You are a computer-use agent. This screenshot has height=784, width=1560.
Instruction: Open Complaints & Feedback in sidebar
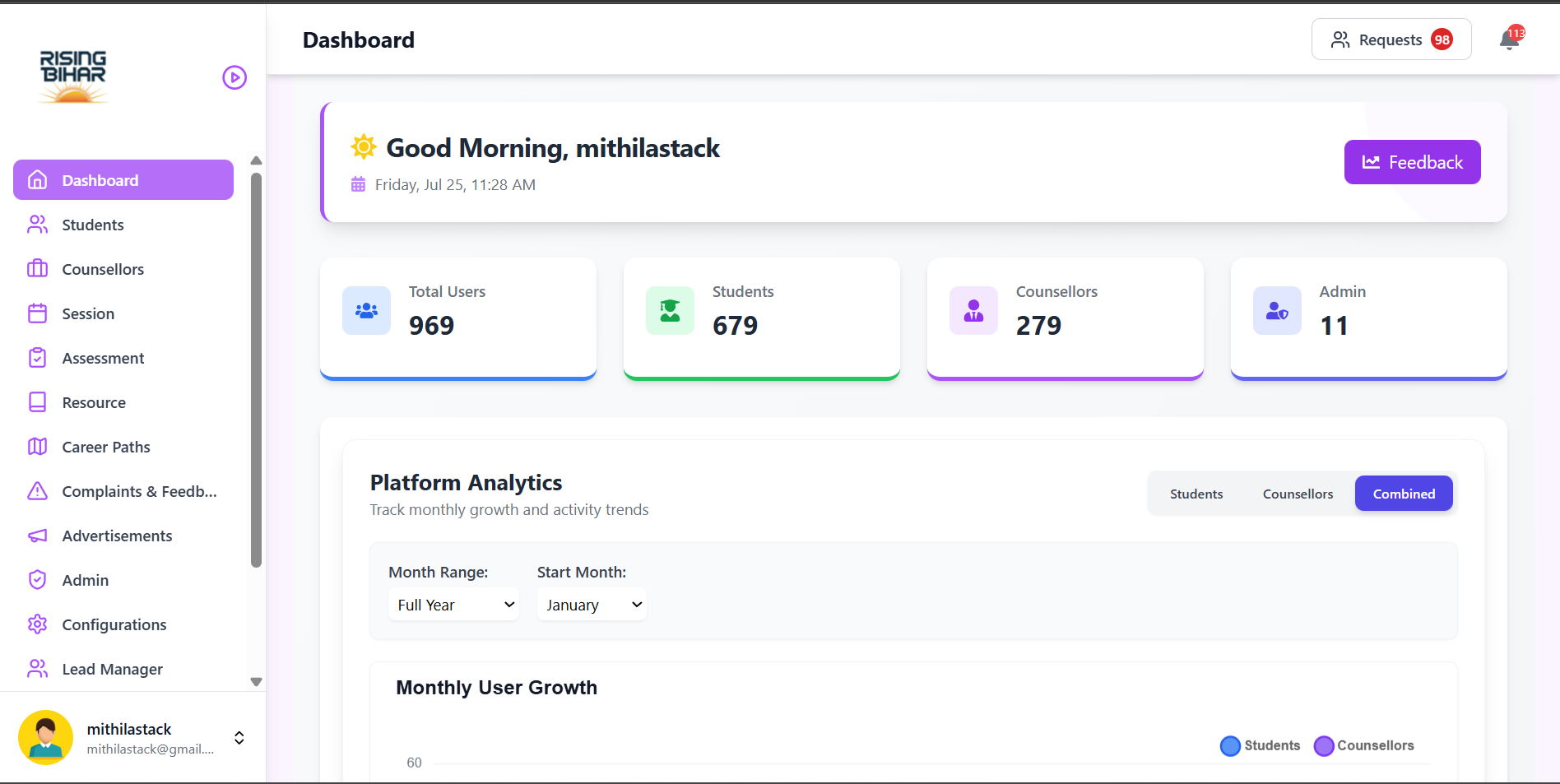pos(123,491)
